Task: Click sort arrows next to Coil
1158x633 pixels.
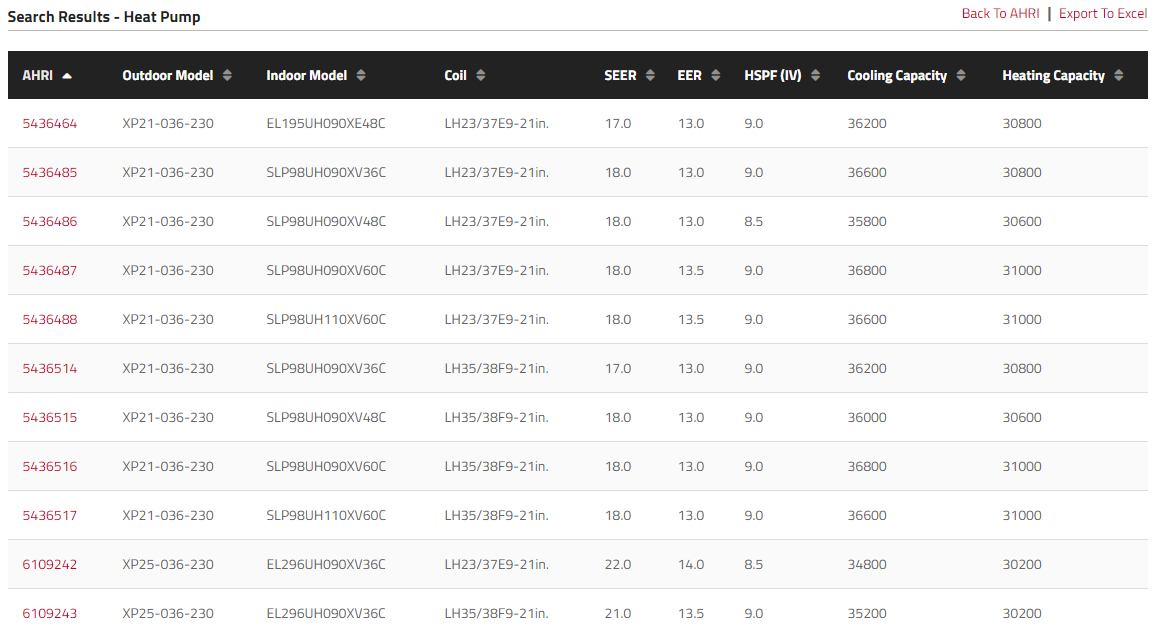Action: click(x=481, y=75)
